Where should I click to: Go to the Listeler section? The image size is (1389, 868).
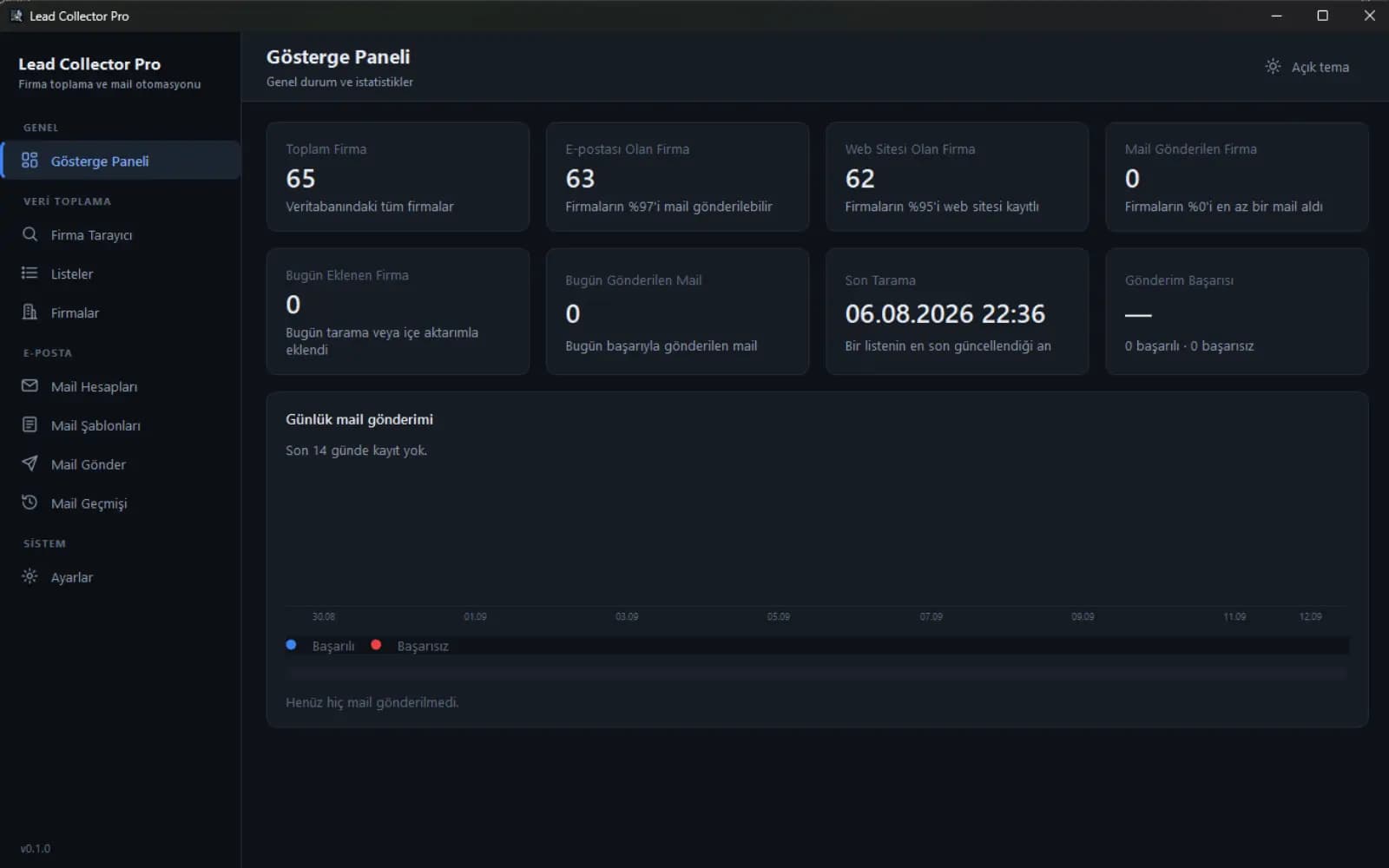121,273
